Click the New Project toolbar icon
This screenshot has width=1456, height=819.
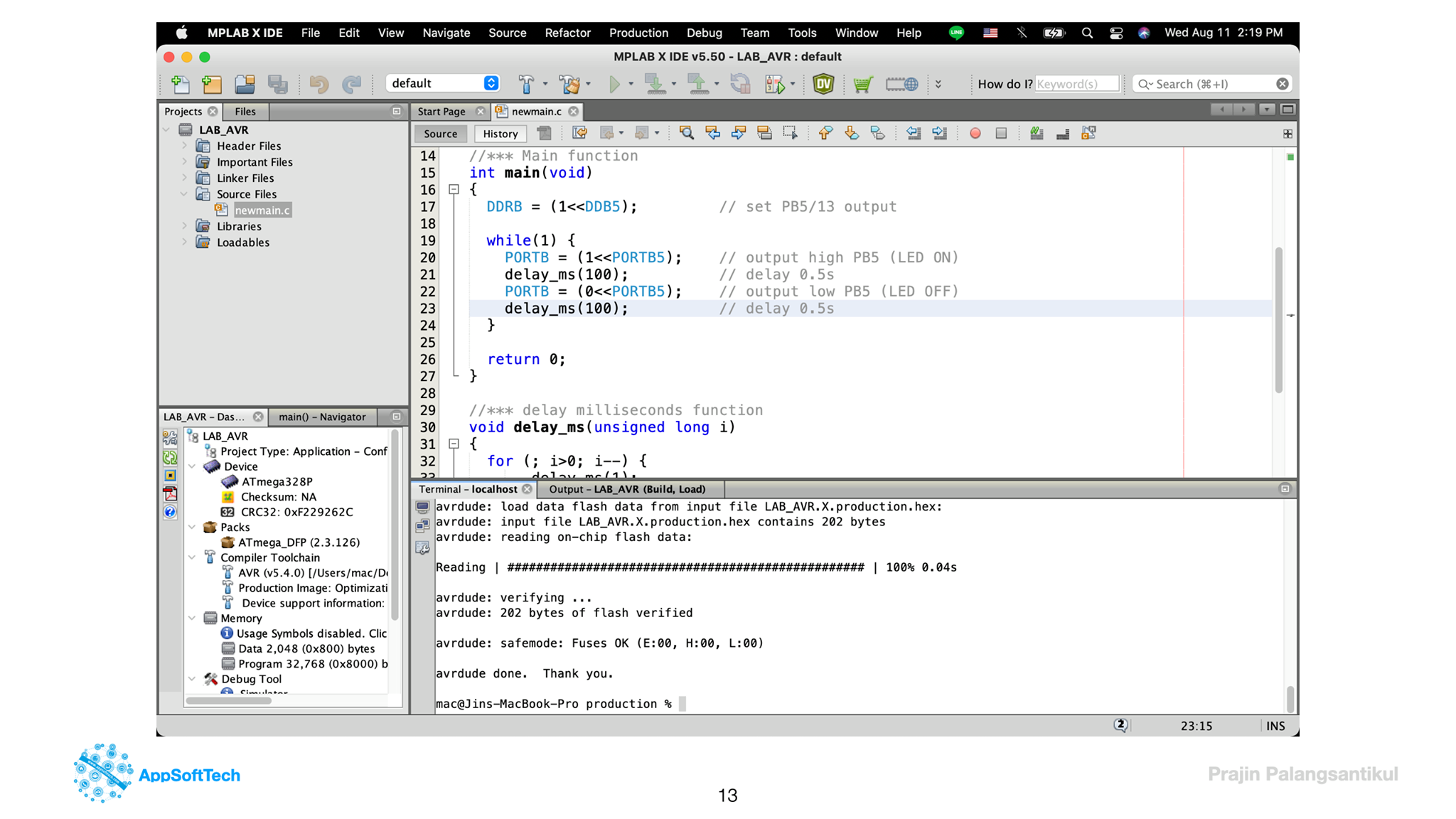(x=212, y=84)
